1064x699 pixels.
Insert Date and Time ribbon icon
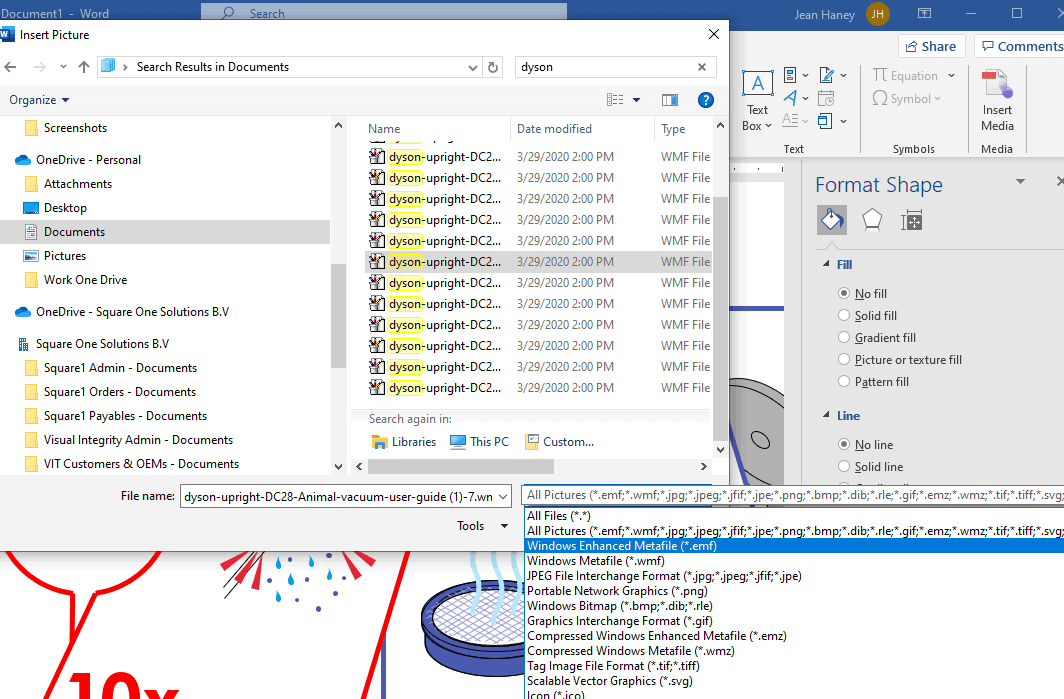826,98
